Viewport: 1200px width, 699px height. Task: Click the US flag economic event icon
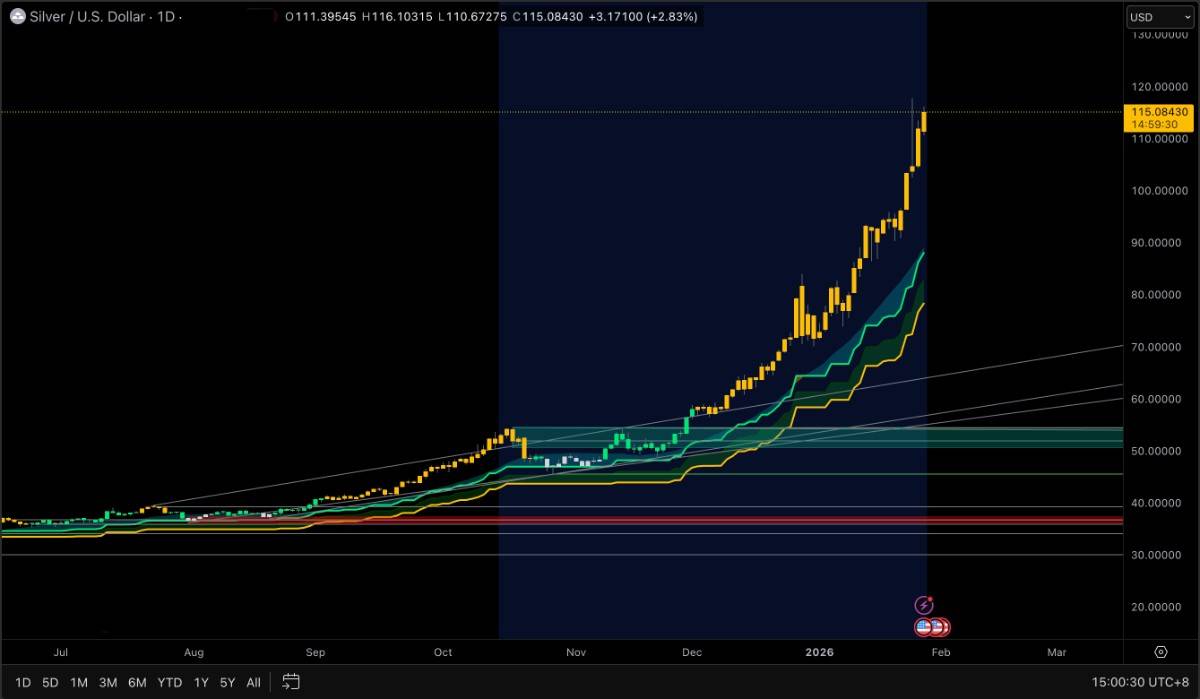tap(924, 627)
